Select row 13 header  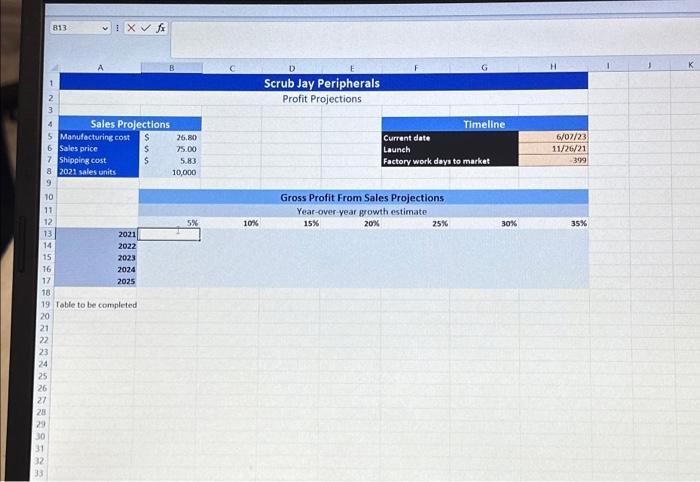[x=47, y=234]
